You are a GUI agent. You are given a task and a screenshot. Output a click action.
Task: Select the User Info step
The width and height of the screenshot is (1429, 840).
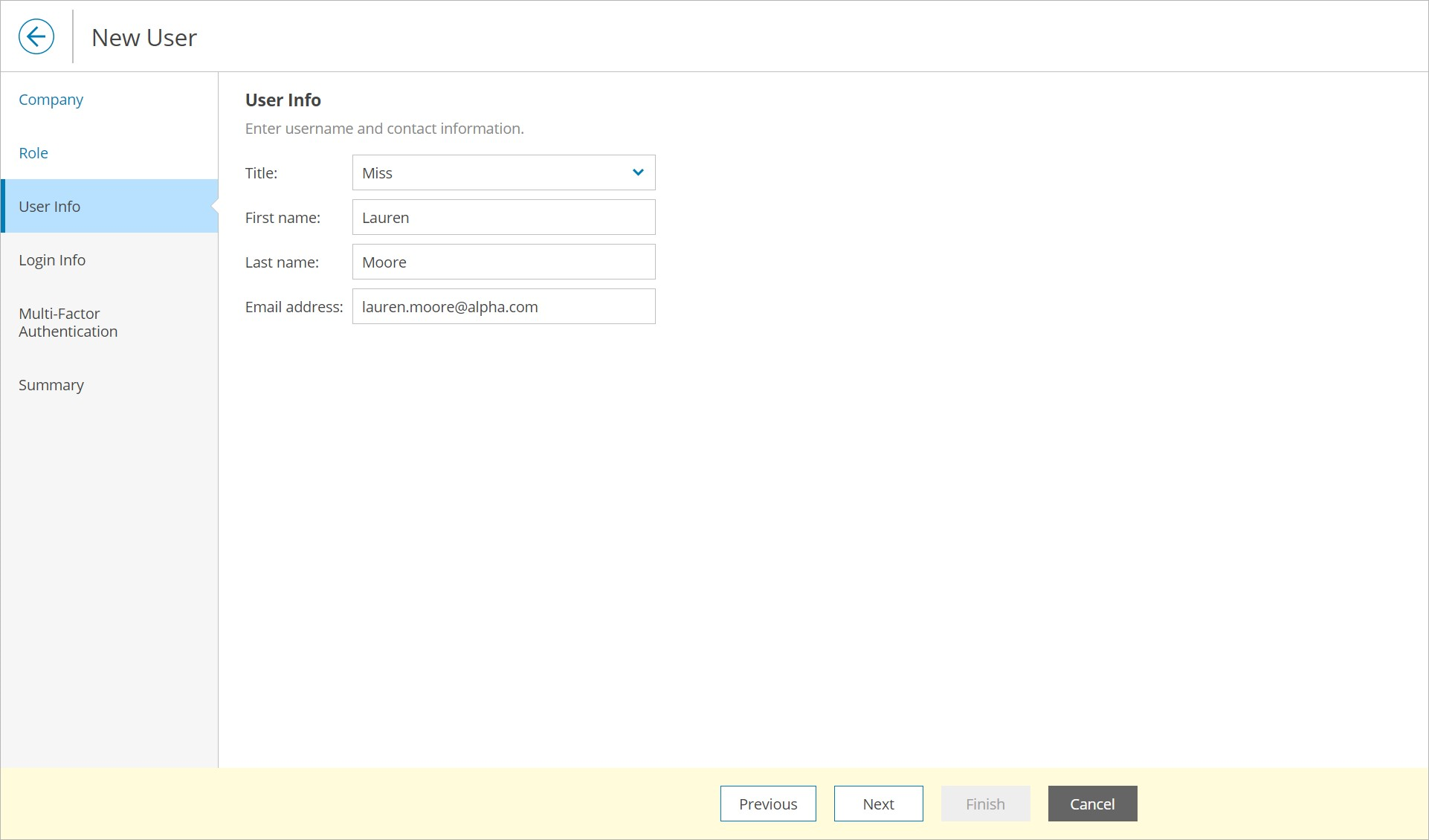pyautogui.click(x=50, y=207)
